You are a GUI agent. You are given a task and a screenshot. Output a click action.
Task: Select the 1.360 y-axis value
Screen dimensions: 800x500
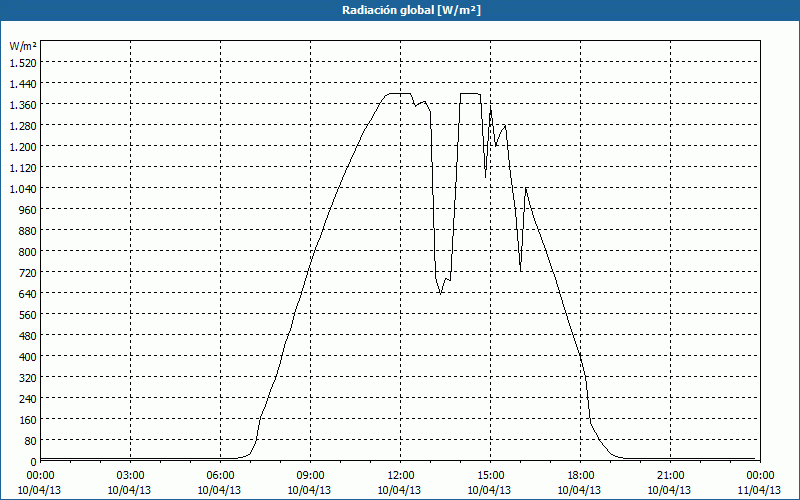23,105
